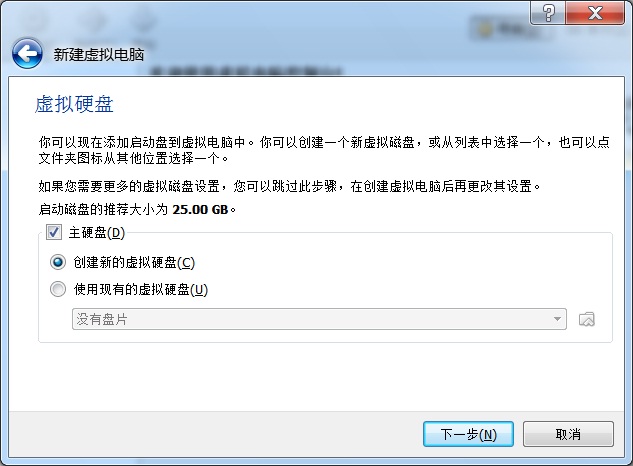Click the paragraph starting 你可以现在添加启动盘
The width and height of the screenshot is (633, 466).
324,150
